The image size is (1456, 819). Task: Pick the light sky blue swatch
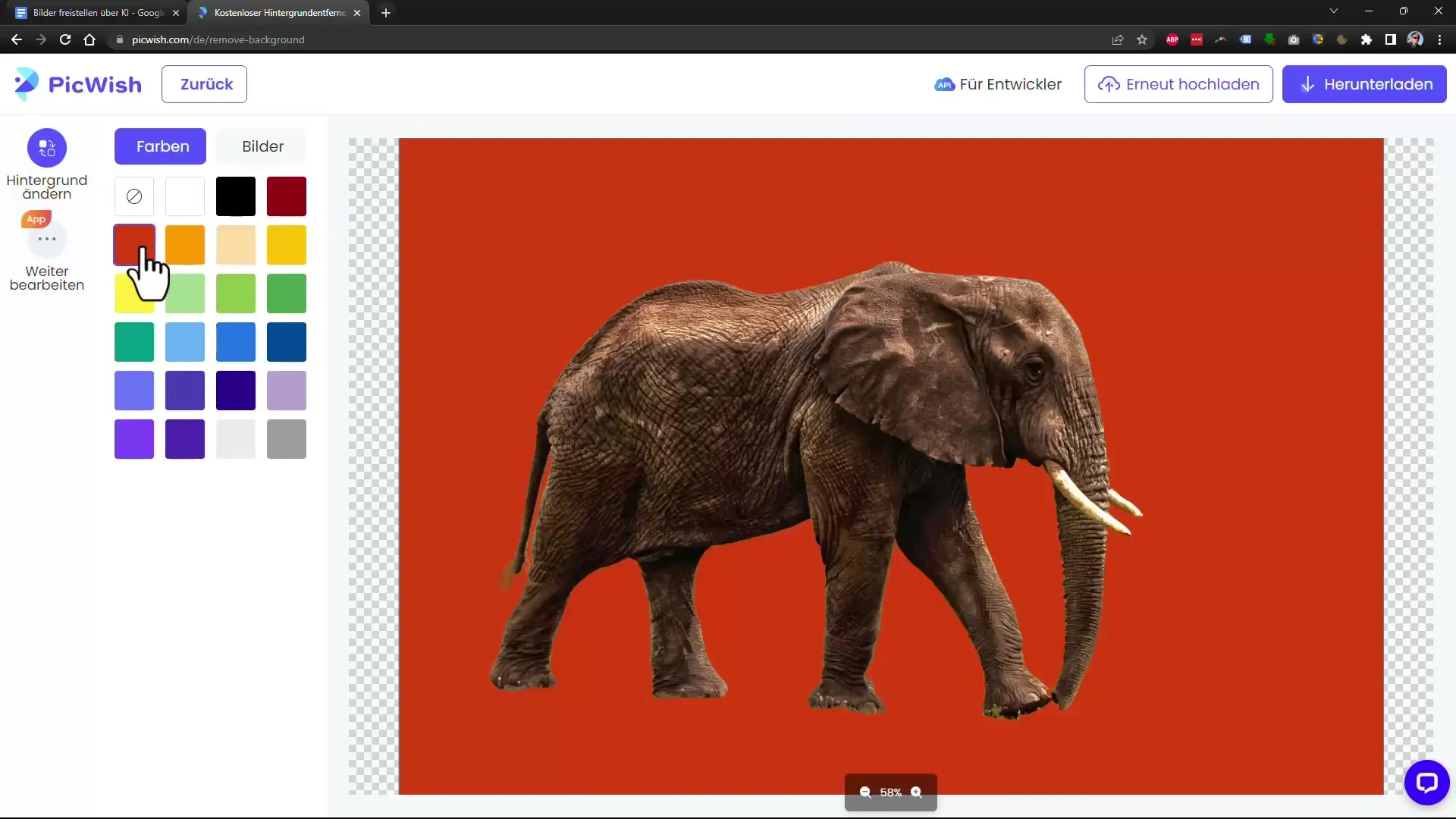click(x=185, y=342)
